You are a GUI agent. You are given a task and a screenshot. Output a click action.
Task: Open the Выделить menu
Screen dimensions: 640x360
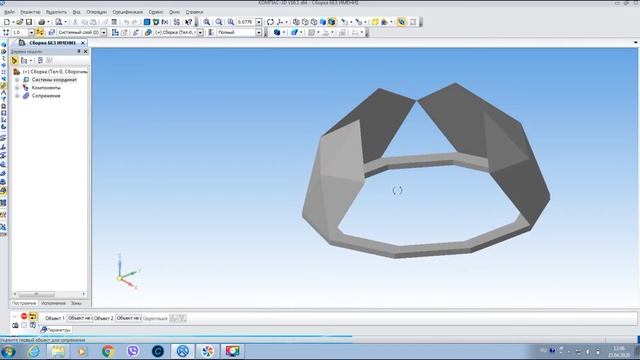point(56,12)
